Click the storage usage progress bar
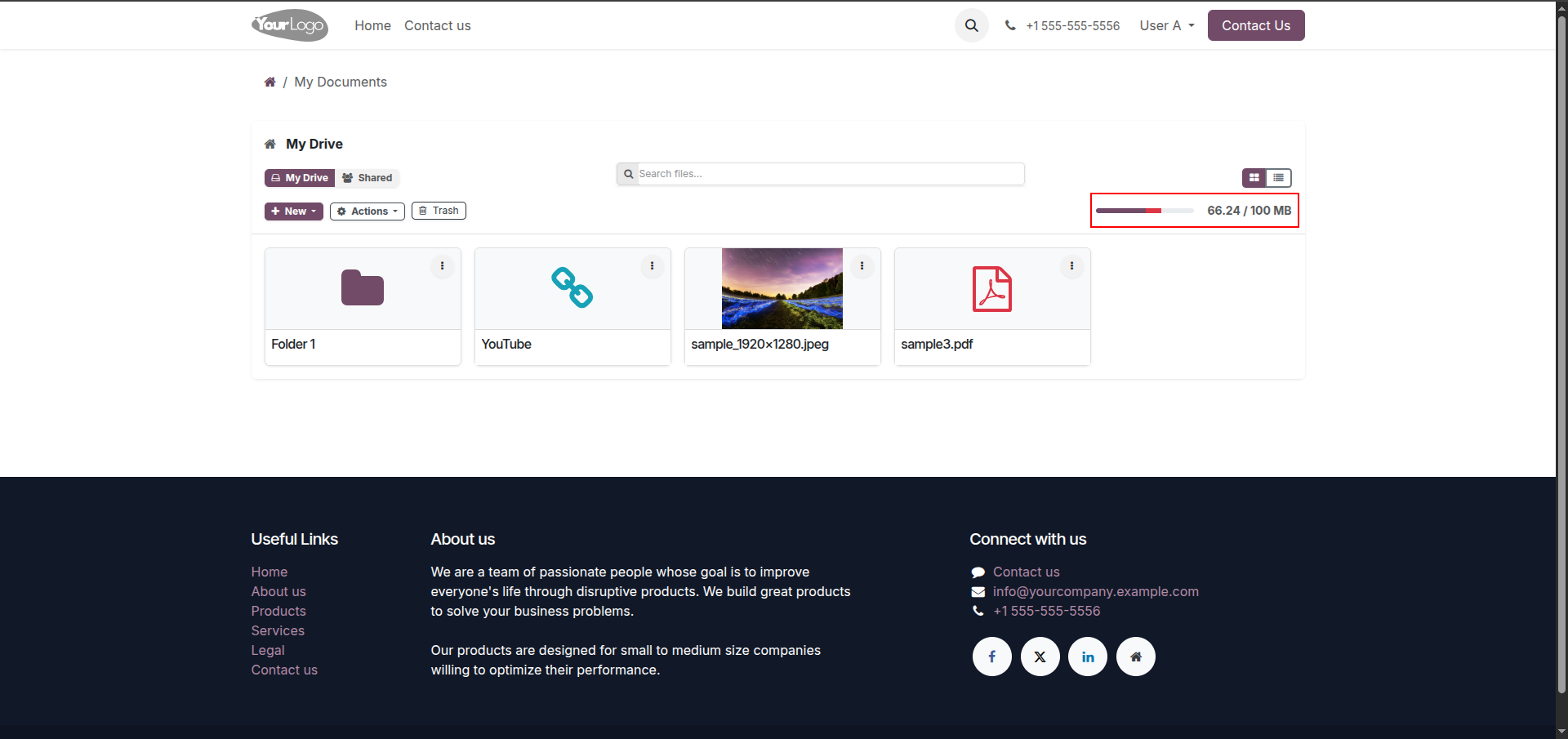The width and height of the screenshot is (1568, 739). (1145, 211)
